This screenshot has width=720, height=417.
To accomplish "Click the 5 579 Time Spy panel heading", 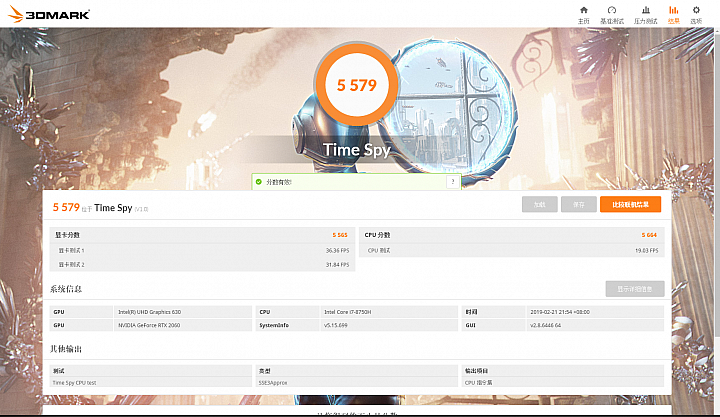I will pyautogui.click(x=100, y=208).
